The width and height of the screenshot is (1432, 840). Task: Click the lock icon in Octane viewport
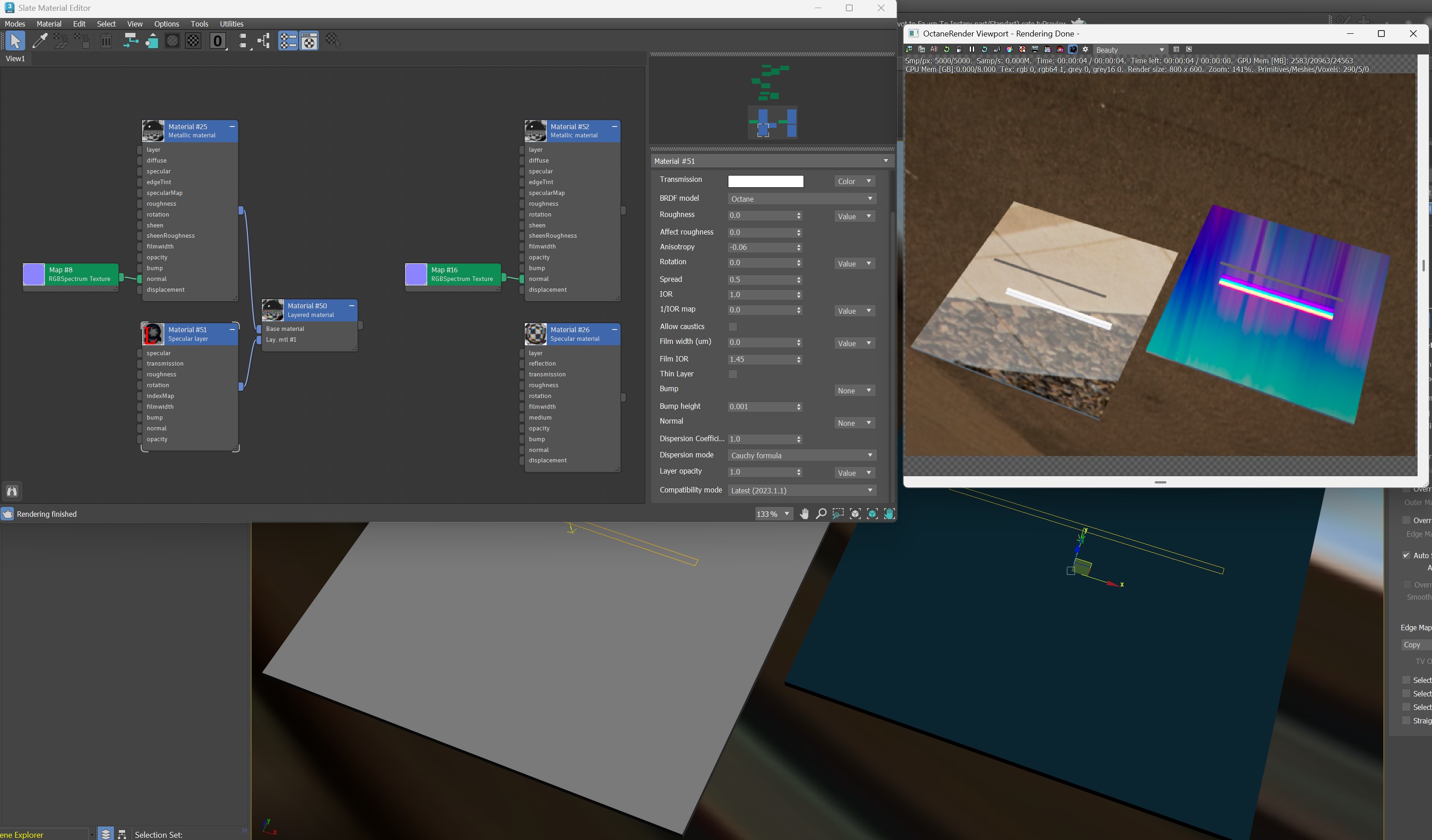959,50
